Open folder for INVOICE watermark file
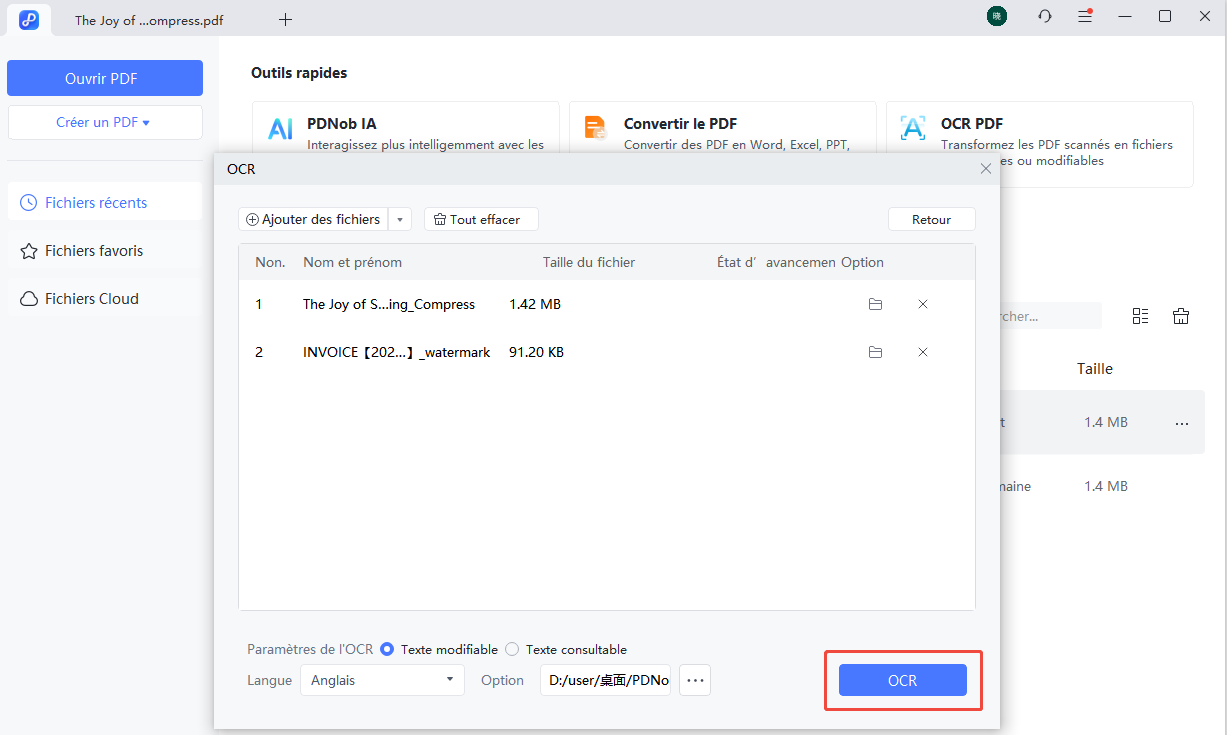 pos(875,352)
